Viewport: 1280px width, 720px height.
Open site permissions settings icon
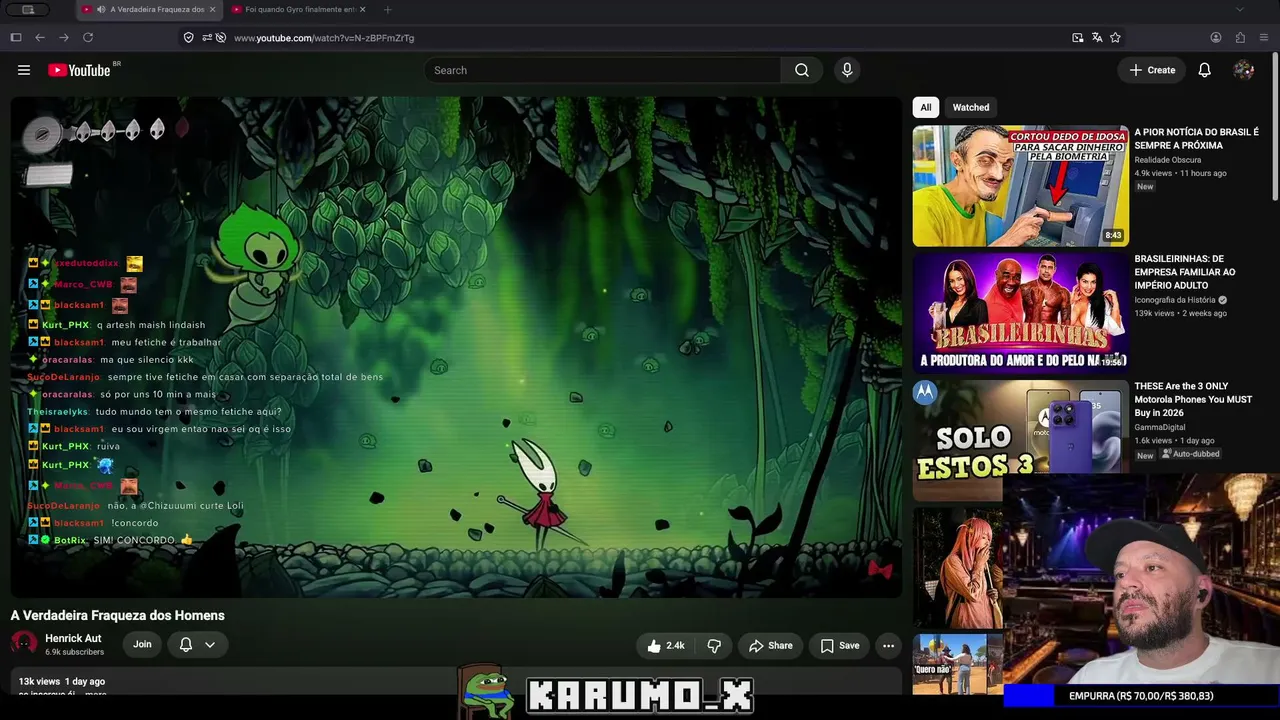coord(207,38)
